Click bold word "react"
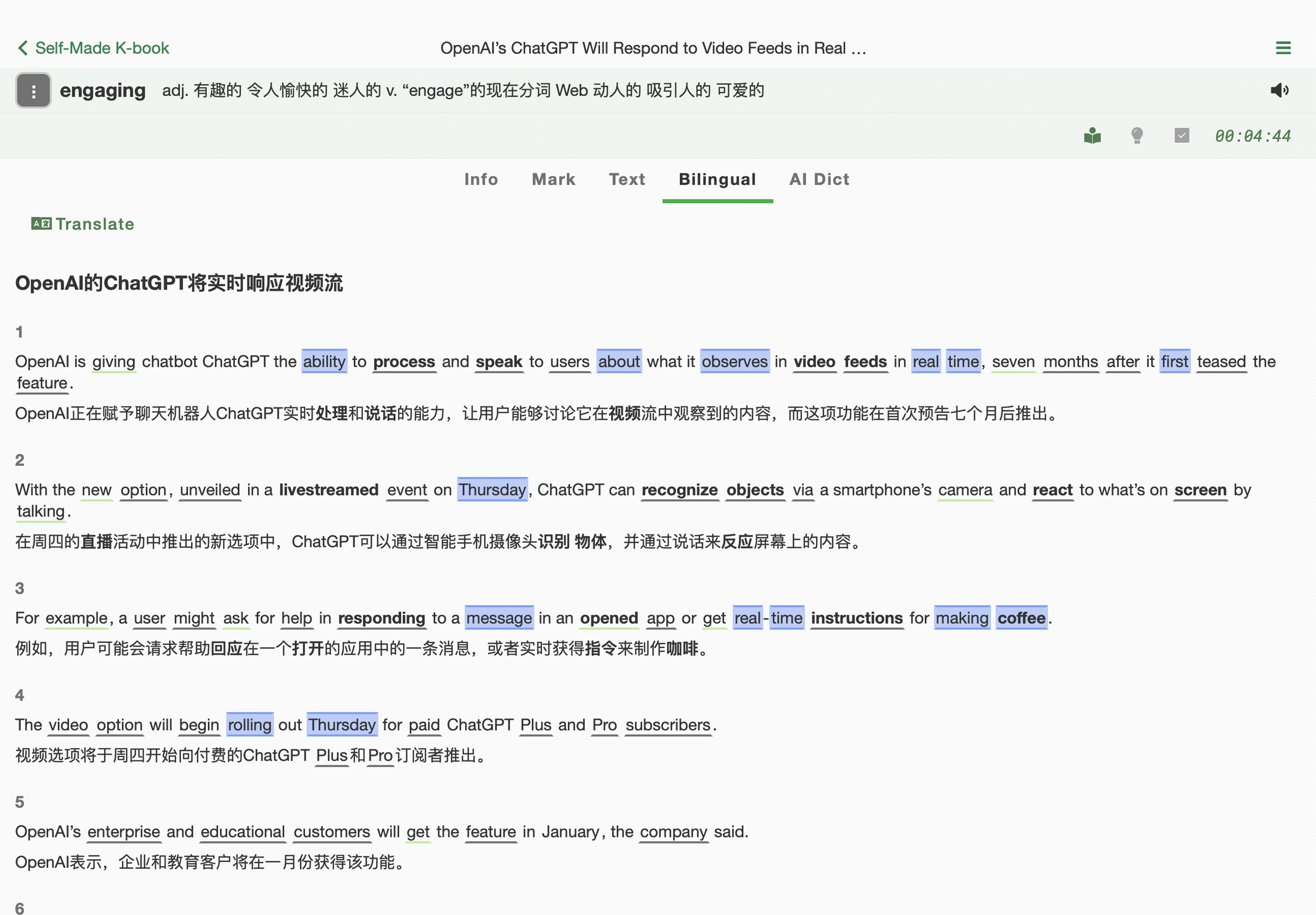Image resolution: width=1316 pixels, height=915 pixels. 1052,490
